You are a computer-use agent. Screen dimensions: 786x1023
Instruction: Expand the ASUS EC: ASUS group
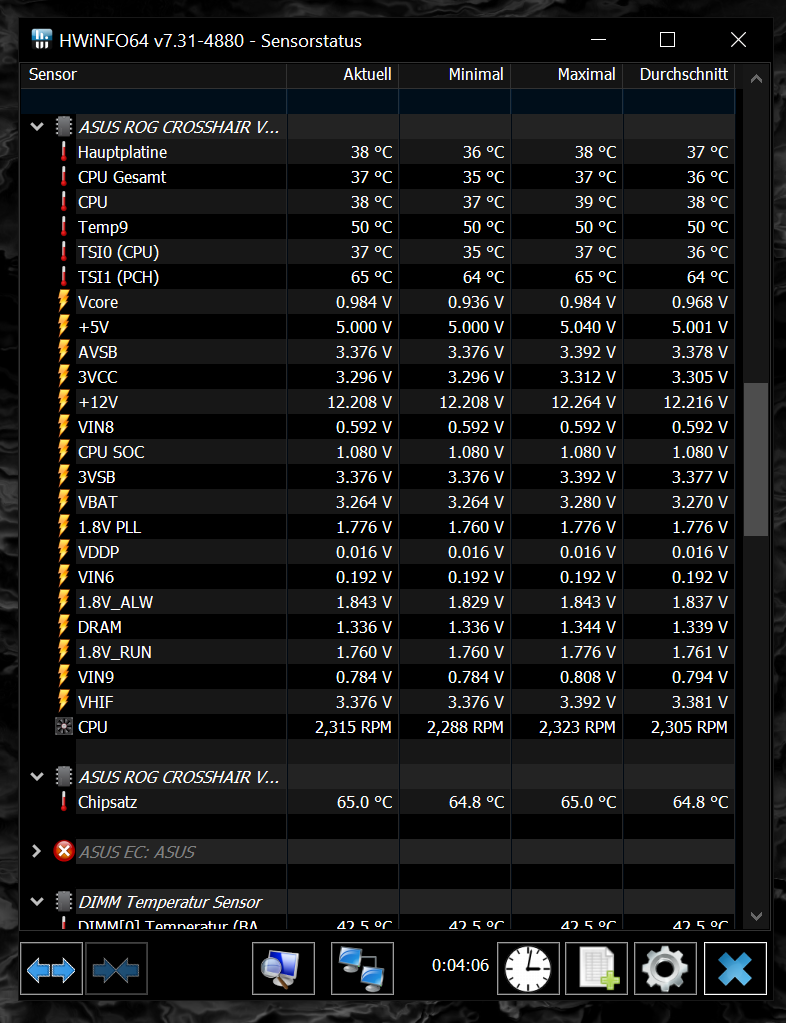(x=37, y=851)
